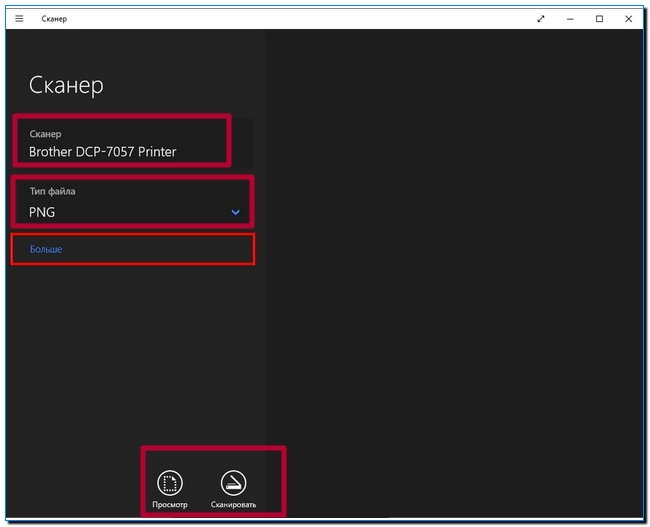The height and width of the screenshot is (527, 650).
Task: Click the Сканер title in the title bar
Action: (55, 18)
